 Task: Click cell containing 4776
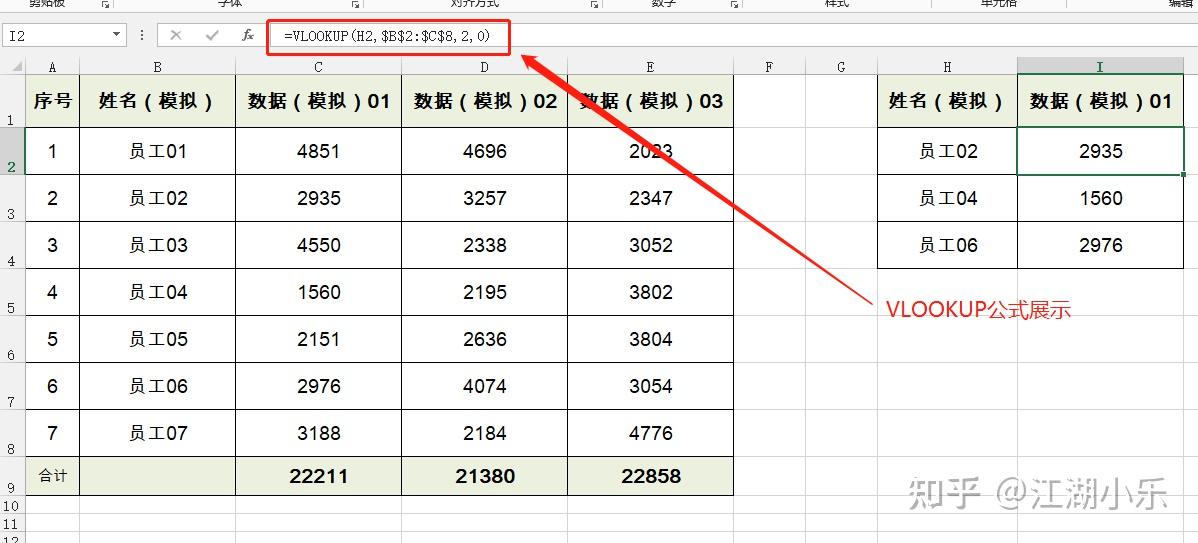[650, 433]
